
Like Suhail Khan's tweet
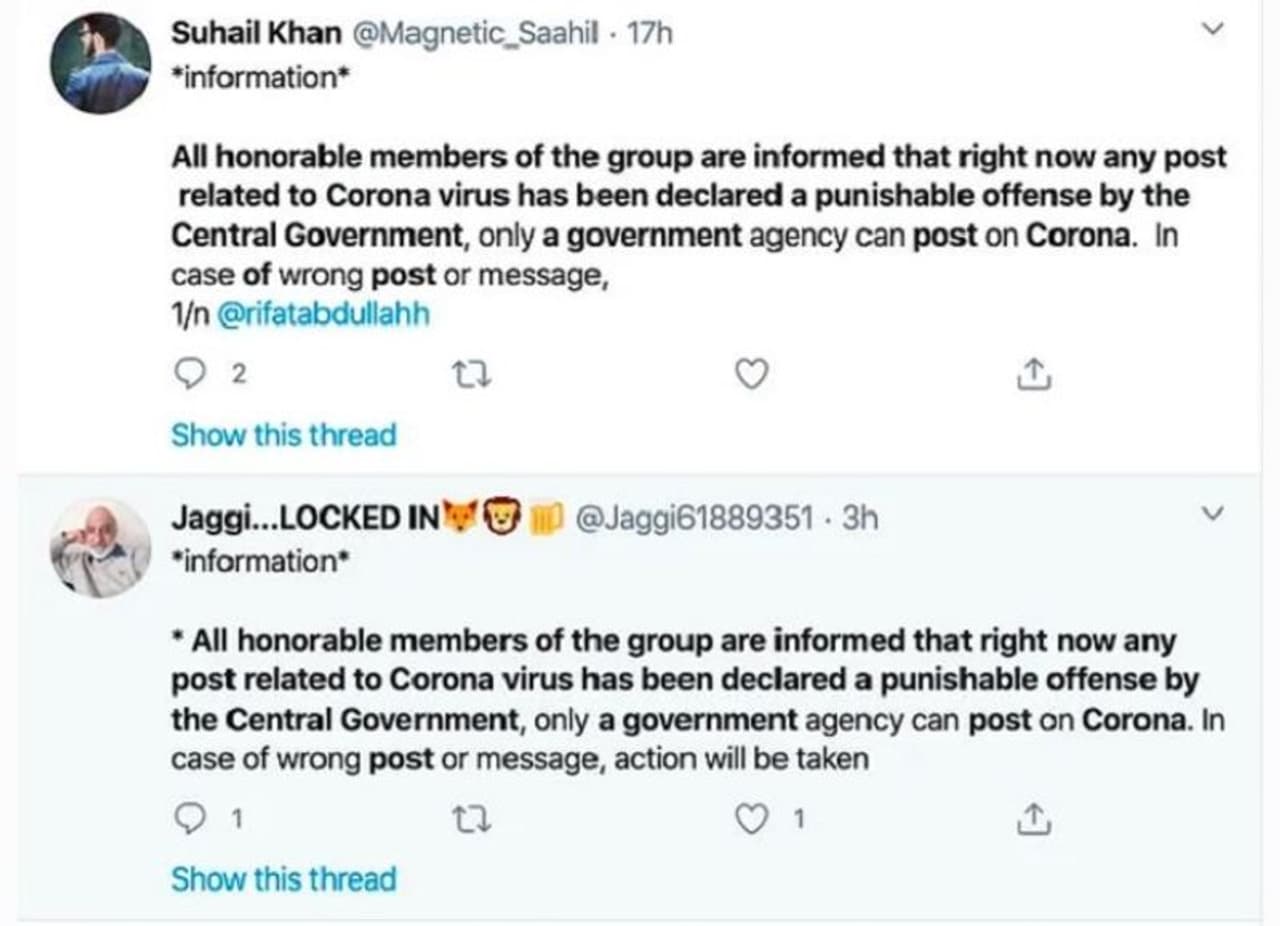click(x=752, y=374)
